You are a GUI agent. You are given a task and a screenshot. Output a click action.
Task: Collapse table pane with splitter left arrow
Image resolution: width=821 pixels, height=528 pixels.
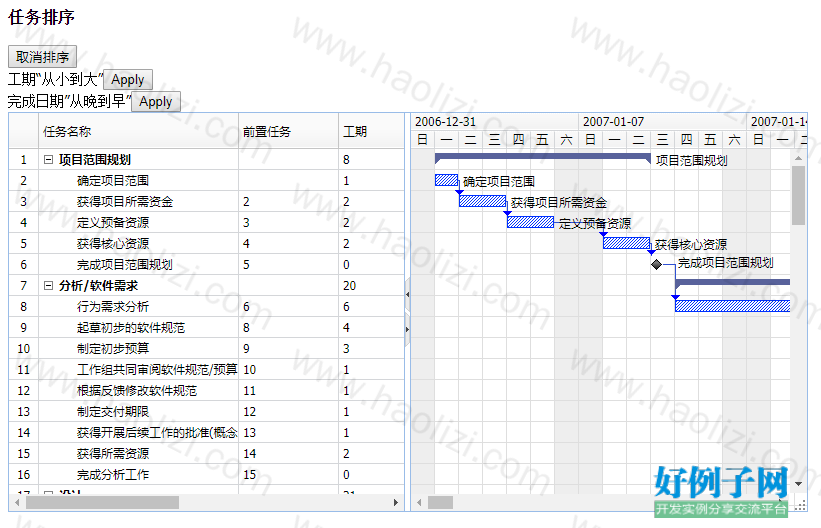pyautogui.click(x=407, y=295)
